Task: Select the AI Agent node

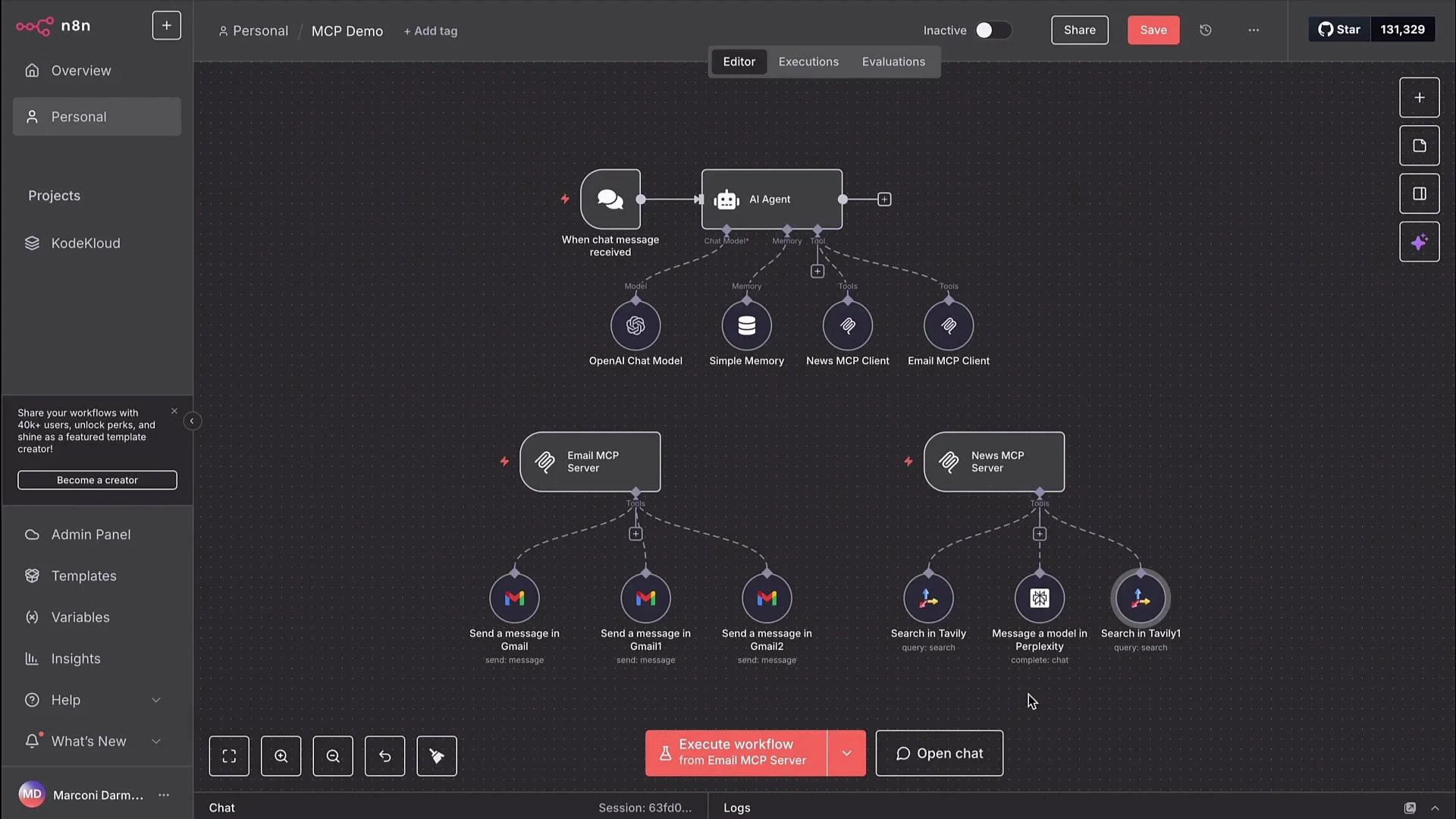Action: coord(771,199)
